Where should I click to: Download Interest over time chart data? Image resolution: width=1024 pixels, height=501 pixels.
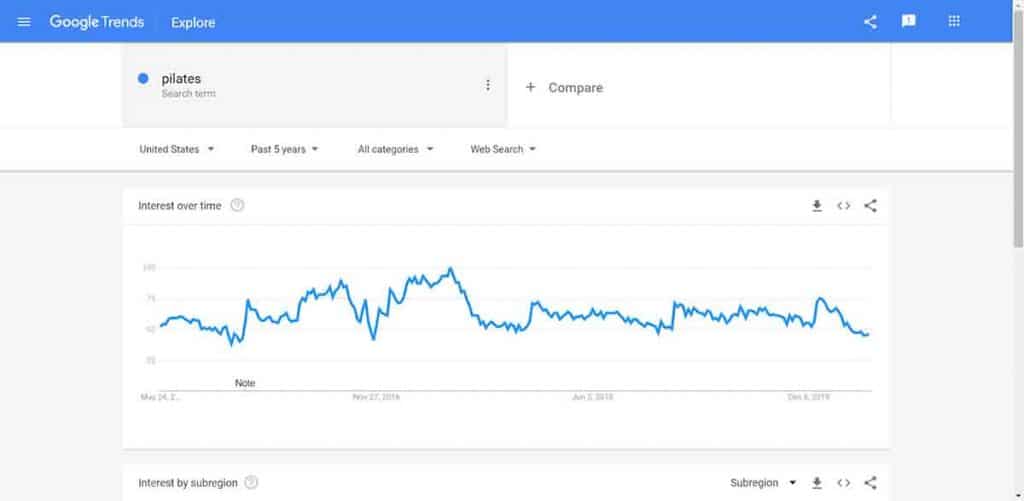(x=816, y=206)
